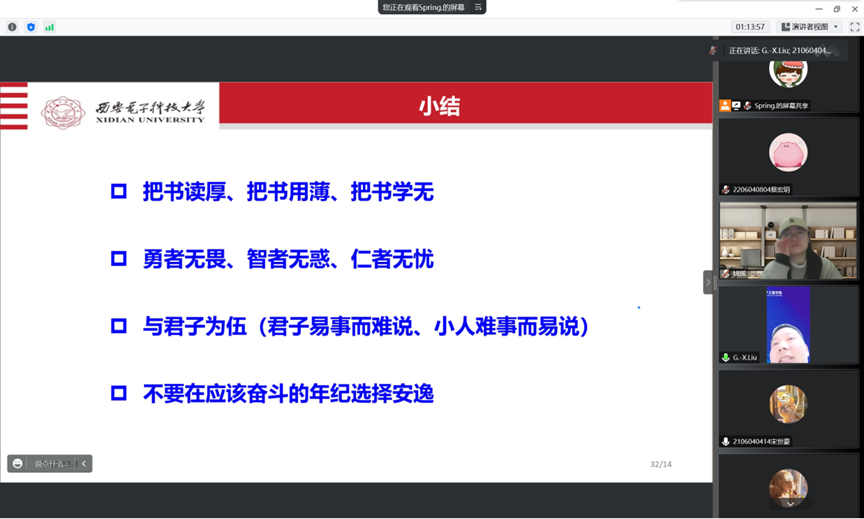864x519 pixels.
Task: Collapse the chat input bar arrow
Action: pyautogui.click(x=84, y=464)
